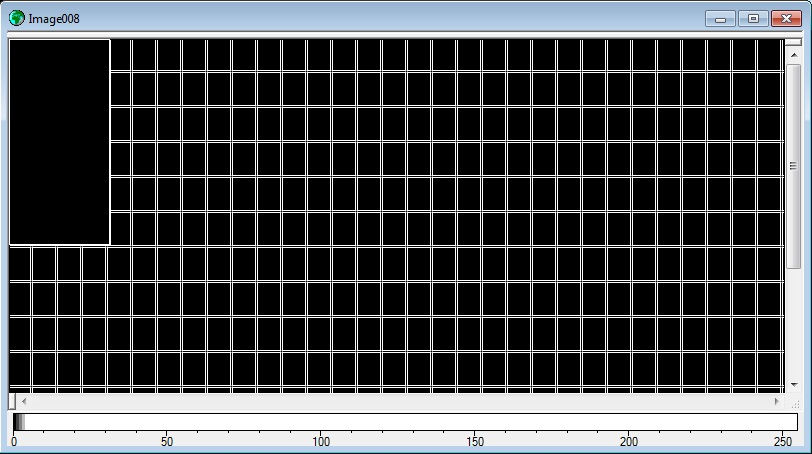812x454 pixels.
Task: Click the 150 mark on the scale
Action: (475, 442)
